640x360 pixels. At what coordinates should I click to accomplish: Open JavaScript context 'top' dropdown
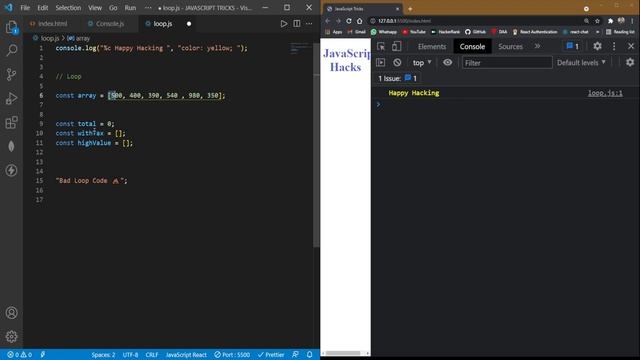click(x=422, y=62)
